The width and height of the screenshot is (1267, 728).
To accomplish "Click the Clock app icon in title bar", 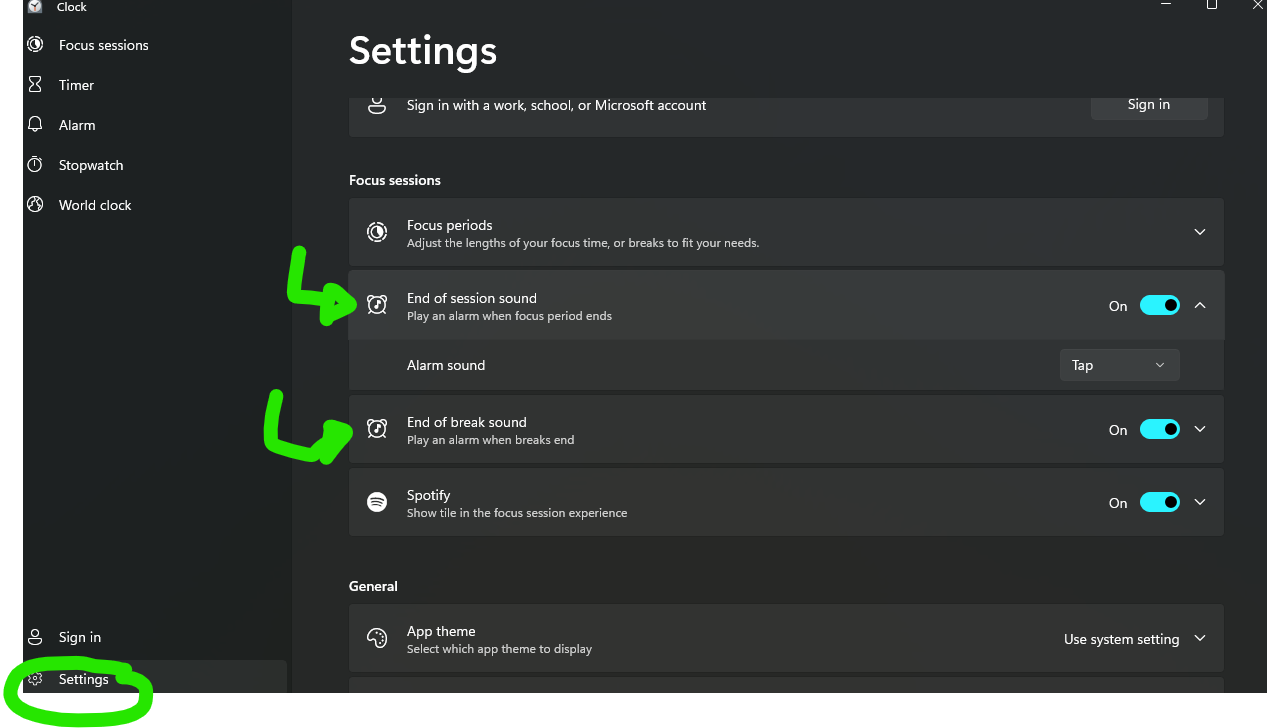I will tap(35, 6).
